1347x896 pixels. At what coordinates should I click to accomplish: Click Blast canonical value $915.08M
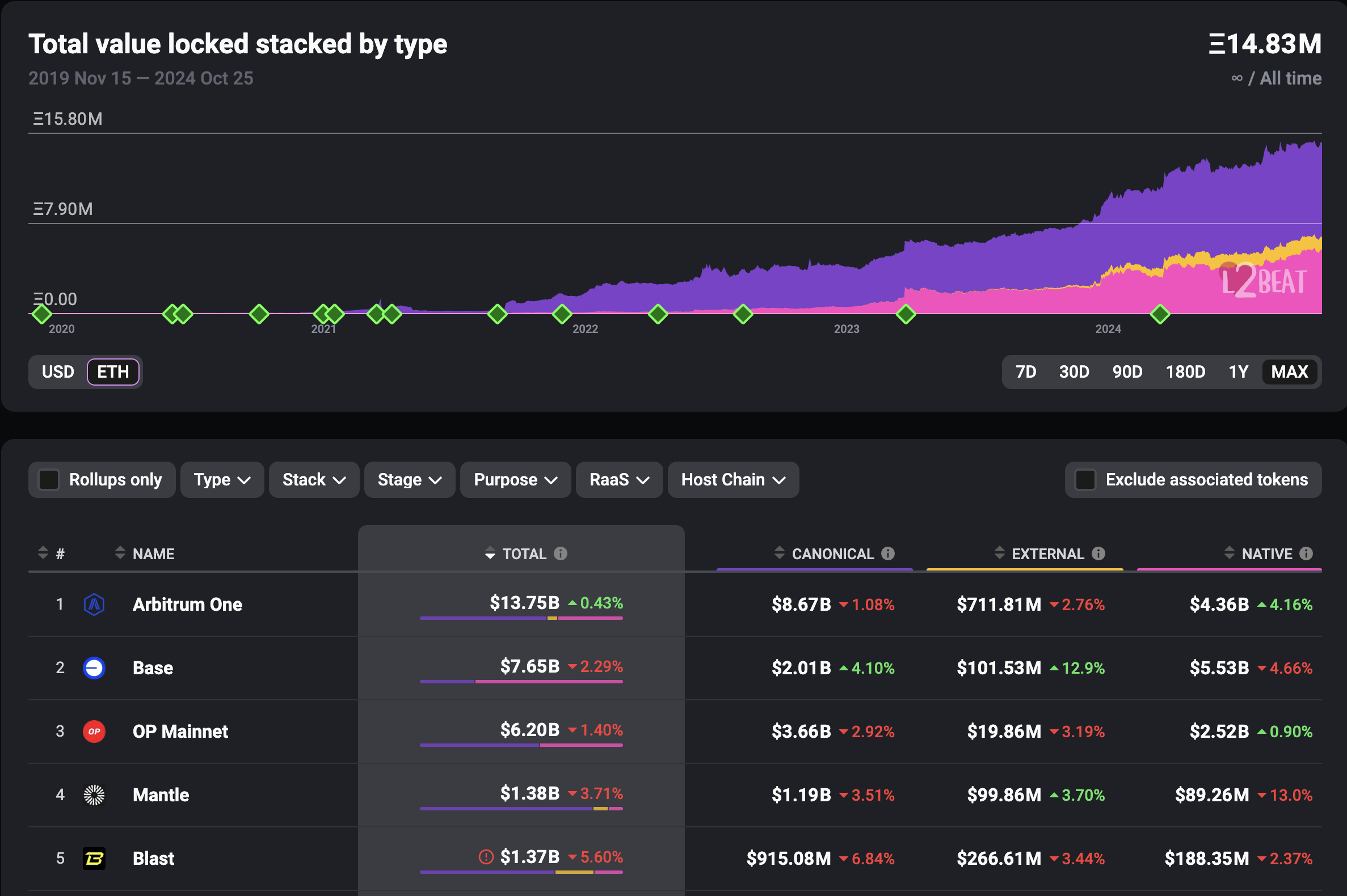pos(789,857)
